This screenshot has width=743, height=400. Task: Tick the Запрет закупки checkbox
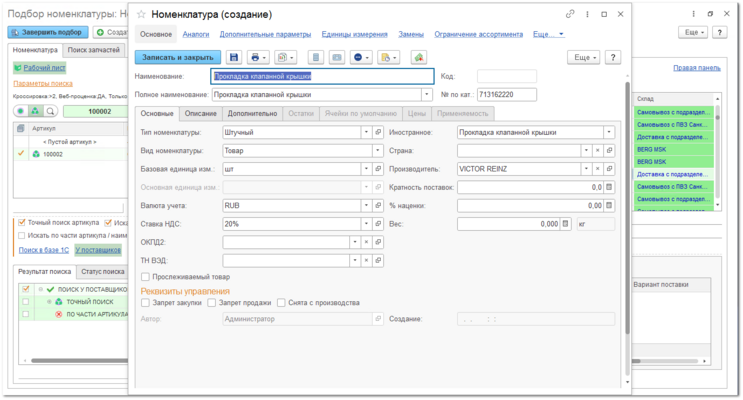coord(145,302)
